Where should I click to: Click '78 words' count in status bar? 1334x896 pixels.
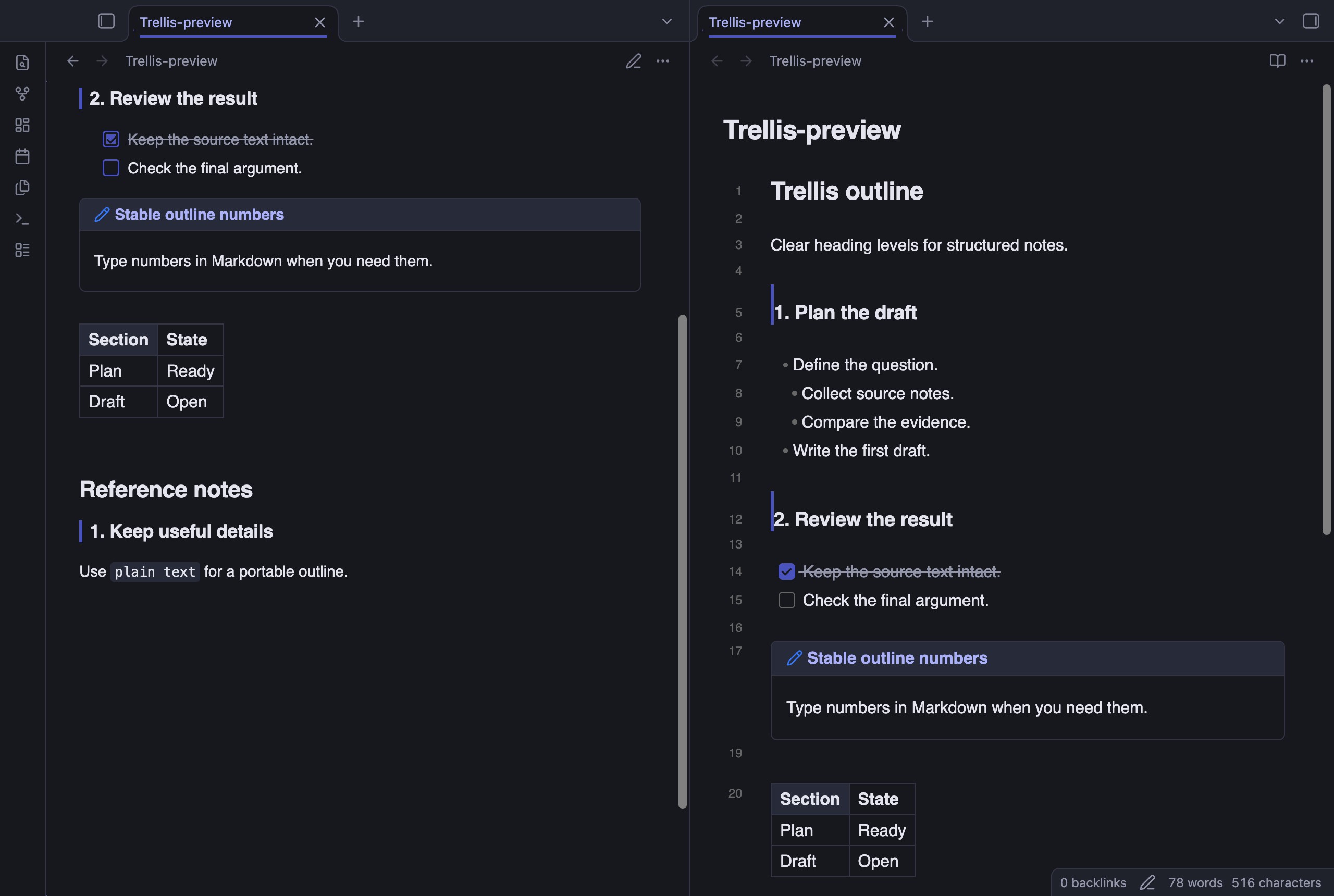[x=1195, y=882]
